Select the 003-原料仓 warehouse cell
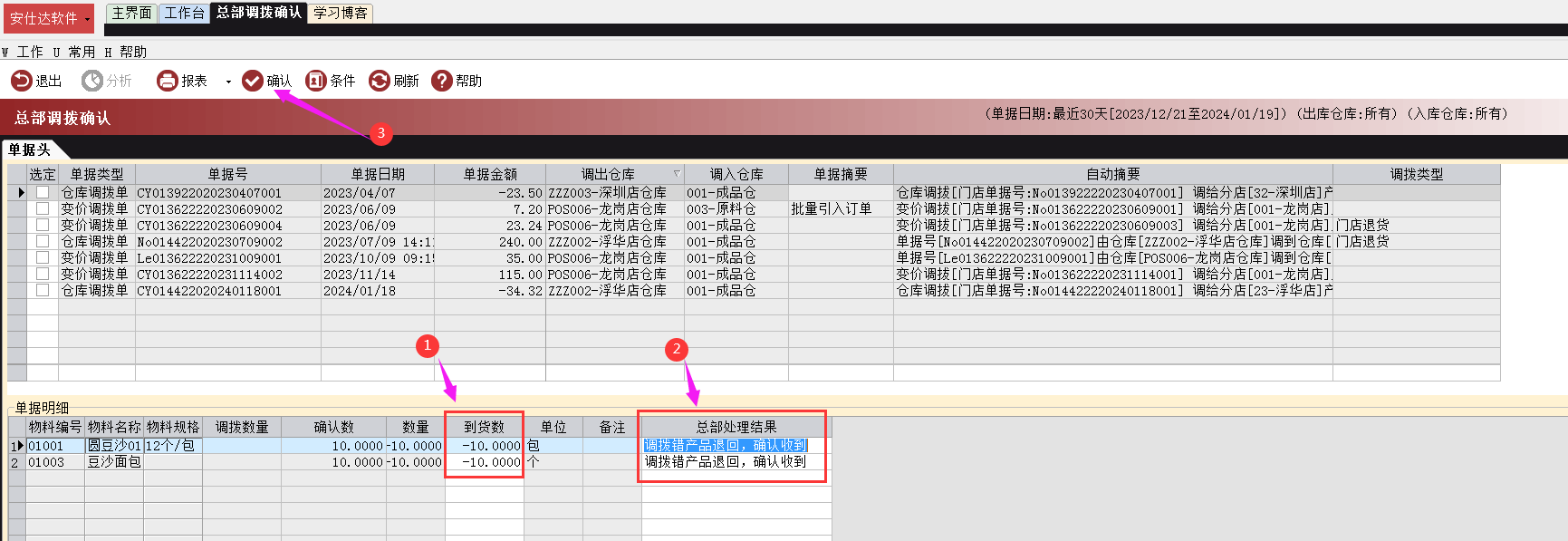 tap(736, 208)
